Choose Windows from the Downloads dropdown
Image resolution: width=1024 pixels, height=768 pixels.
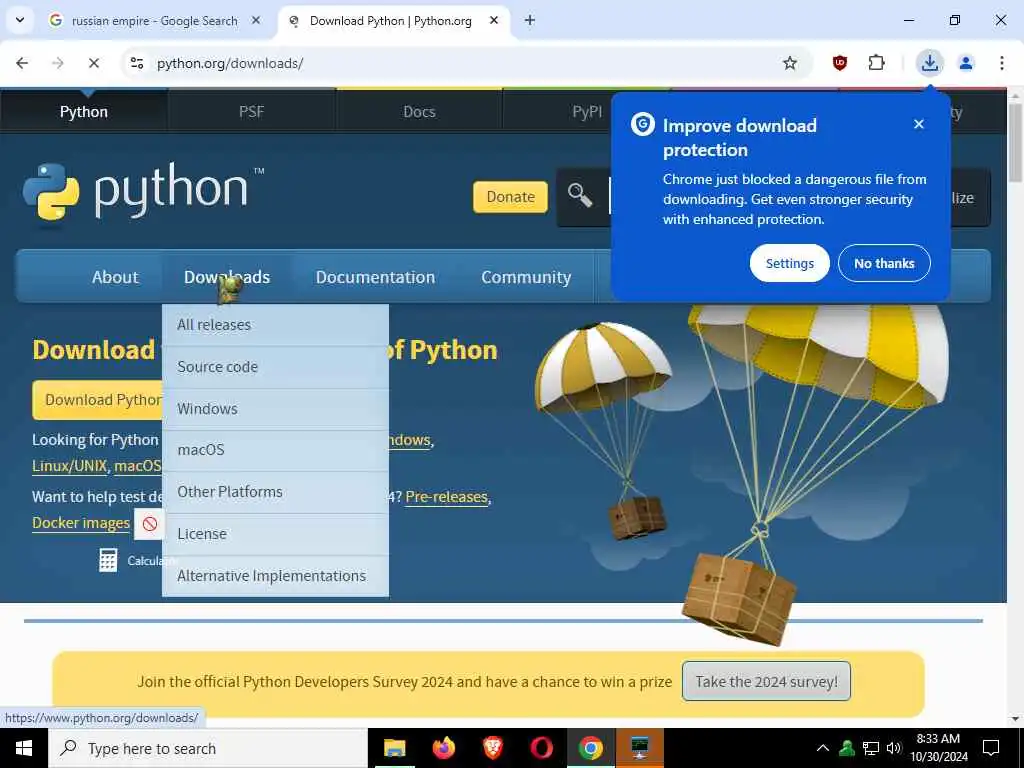click(275, 409)
